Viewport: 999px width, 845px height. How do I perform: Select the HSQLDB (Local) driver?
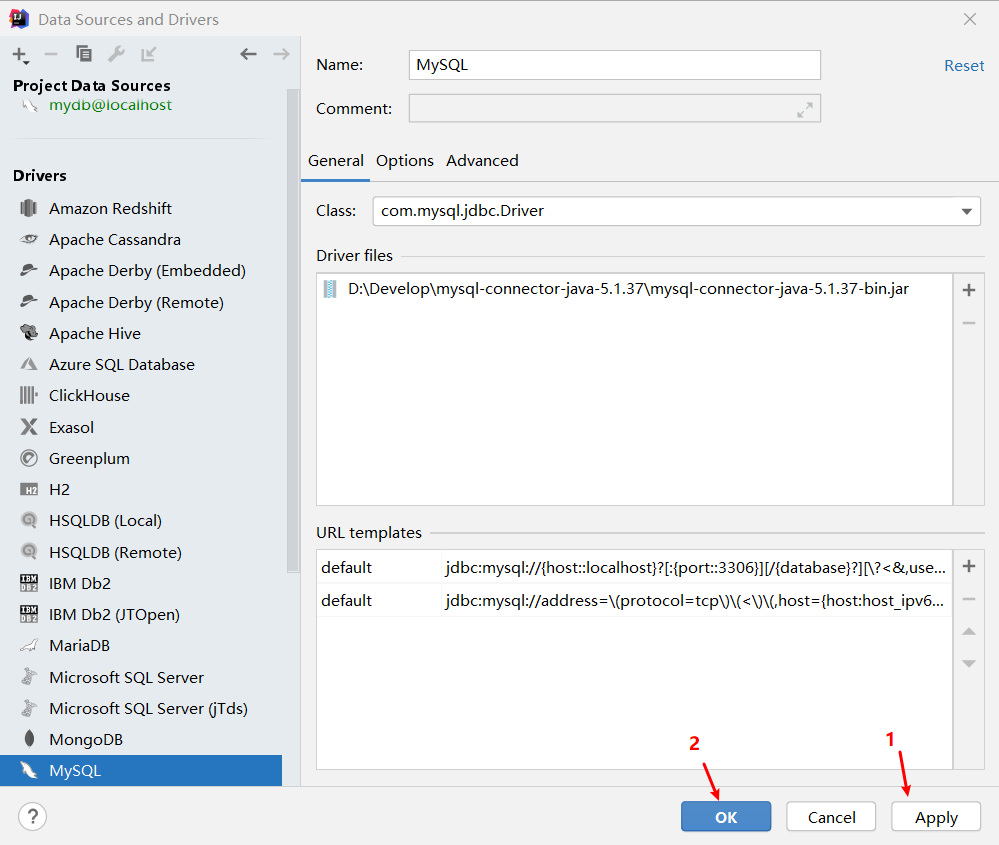141,521
